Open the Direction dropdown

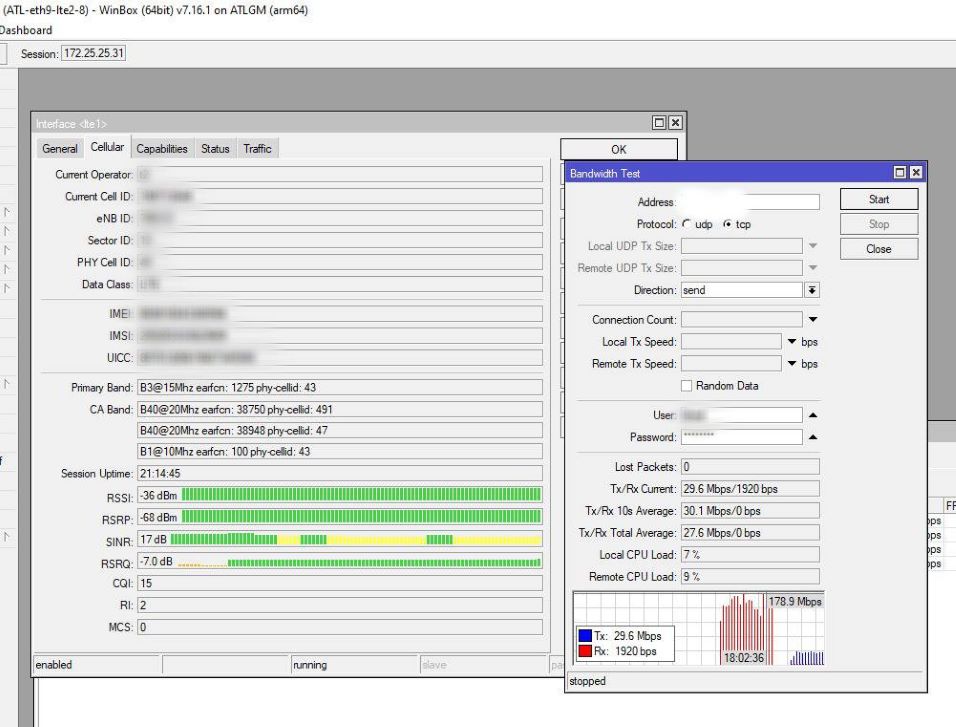click(x=812, y=290)
